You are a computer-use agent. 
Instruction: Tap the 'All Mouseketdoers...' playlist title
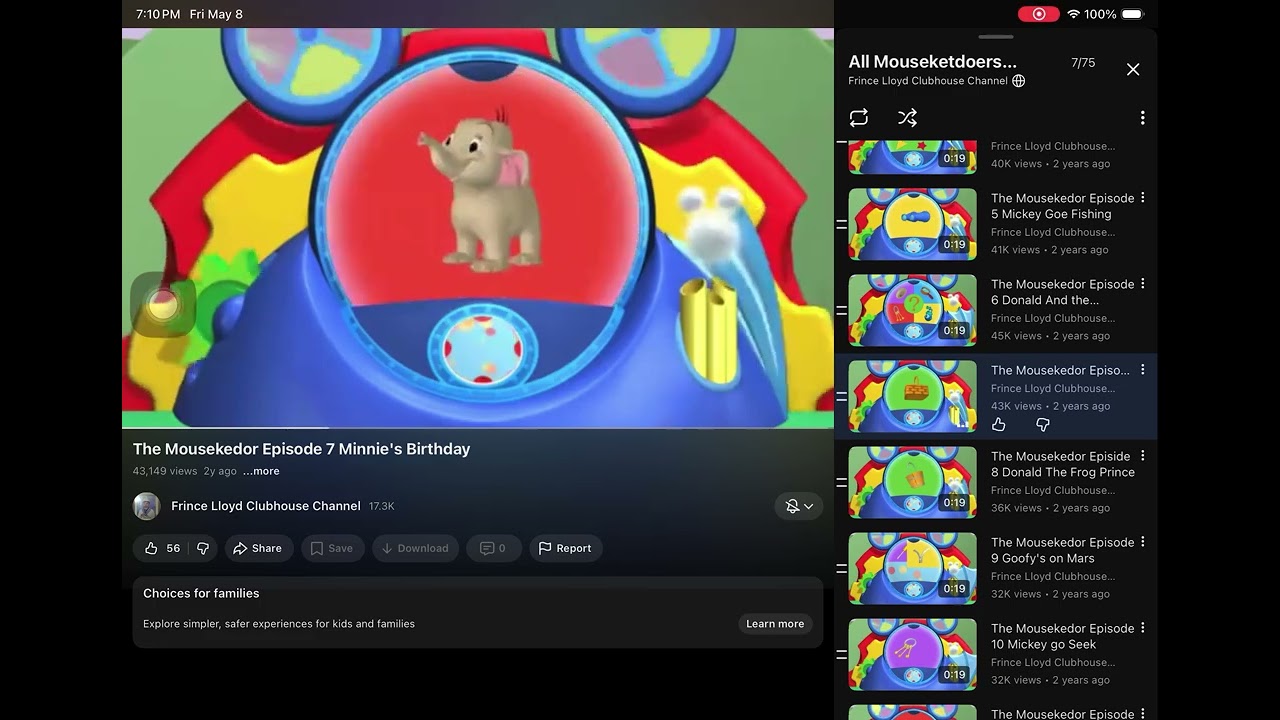click(932, 62)
